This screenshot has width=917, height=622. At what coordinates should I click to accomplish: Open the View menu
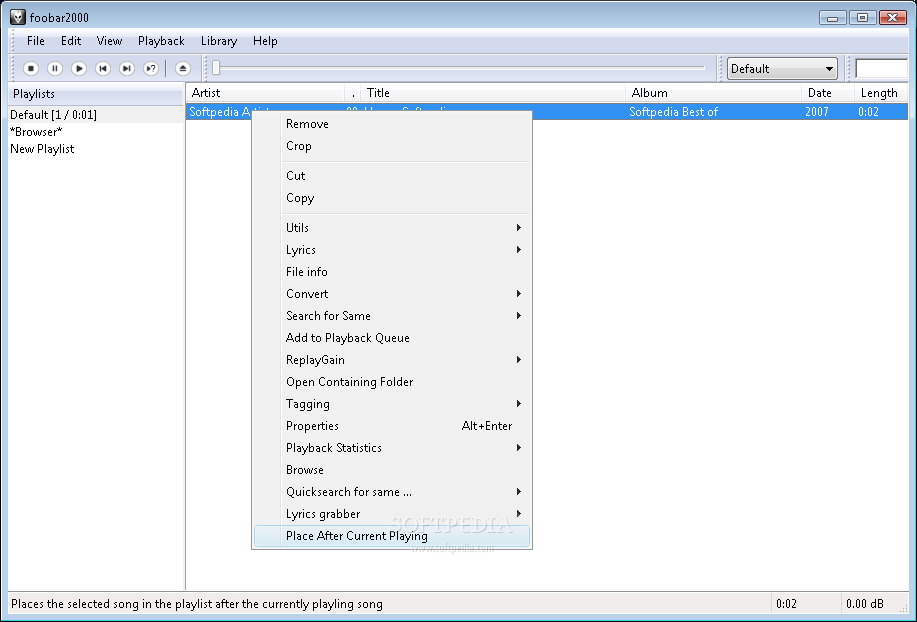[109, 41]
